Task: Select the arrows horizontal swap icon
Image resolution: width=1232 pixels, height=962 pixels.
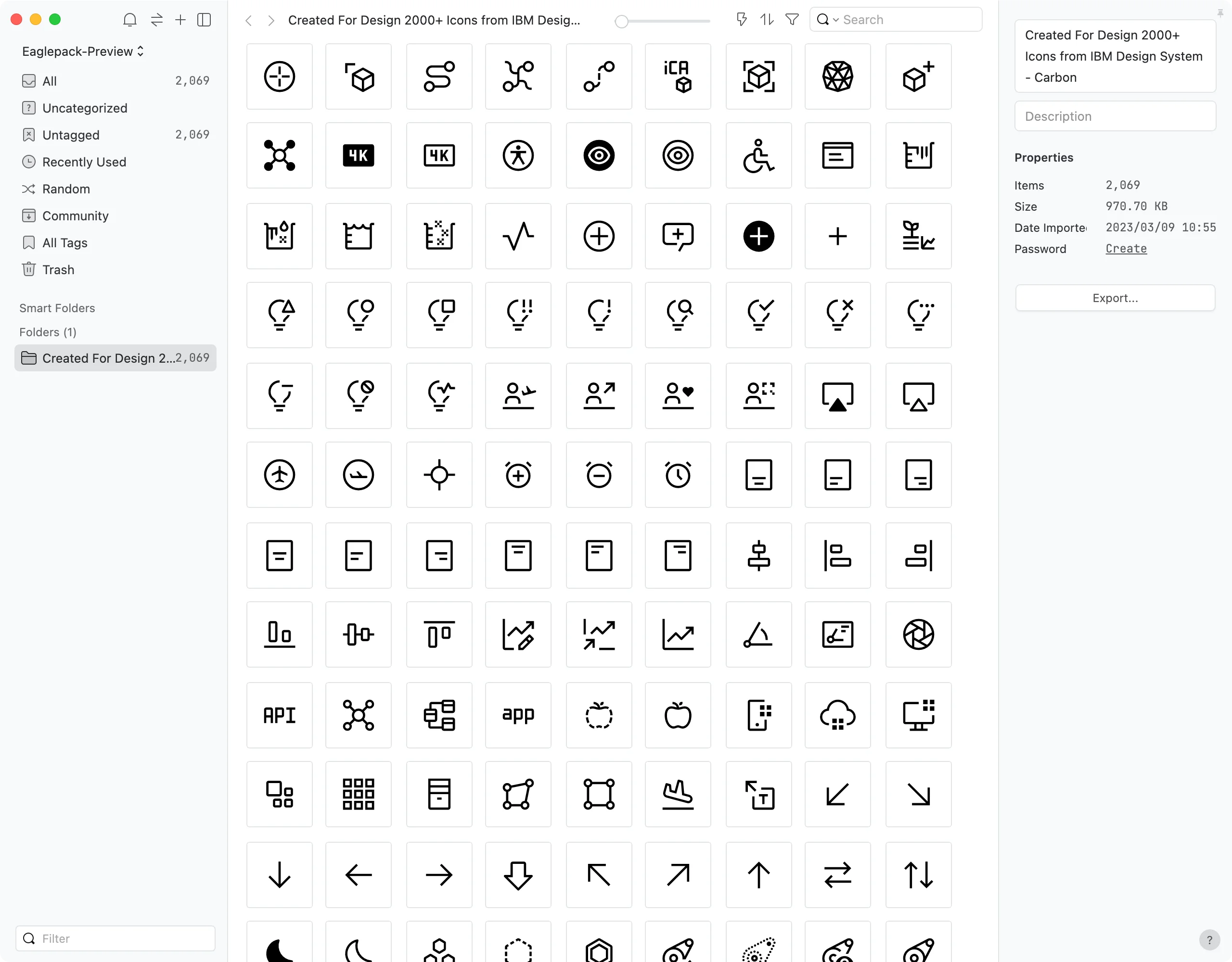Action: pyautogui.click(x=837, y=875)
